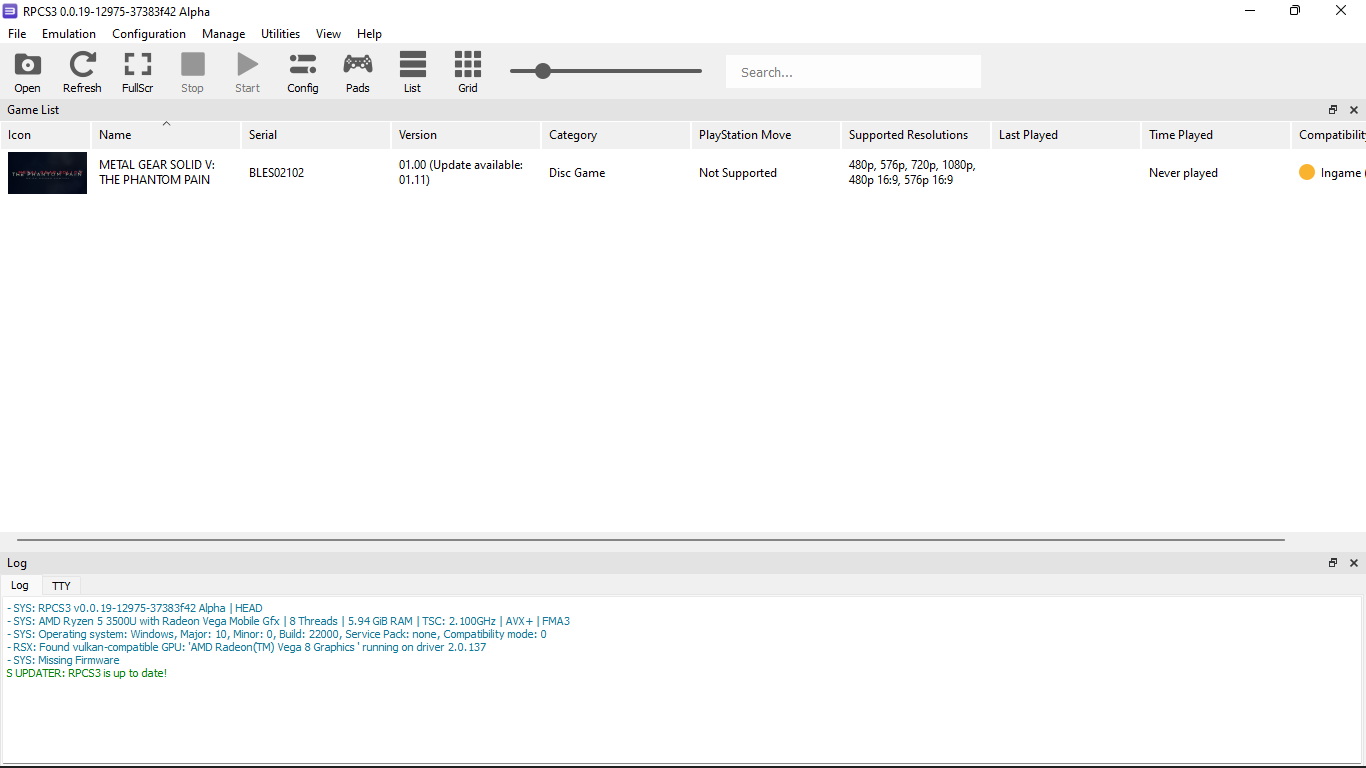
Task: Click log line RPCS3 is up to date
Action: click(86, 673)
